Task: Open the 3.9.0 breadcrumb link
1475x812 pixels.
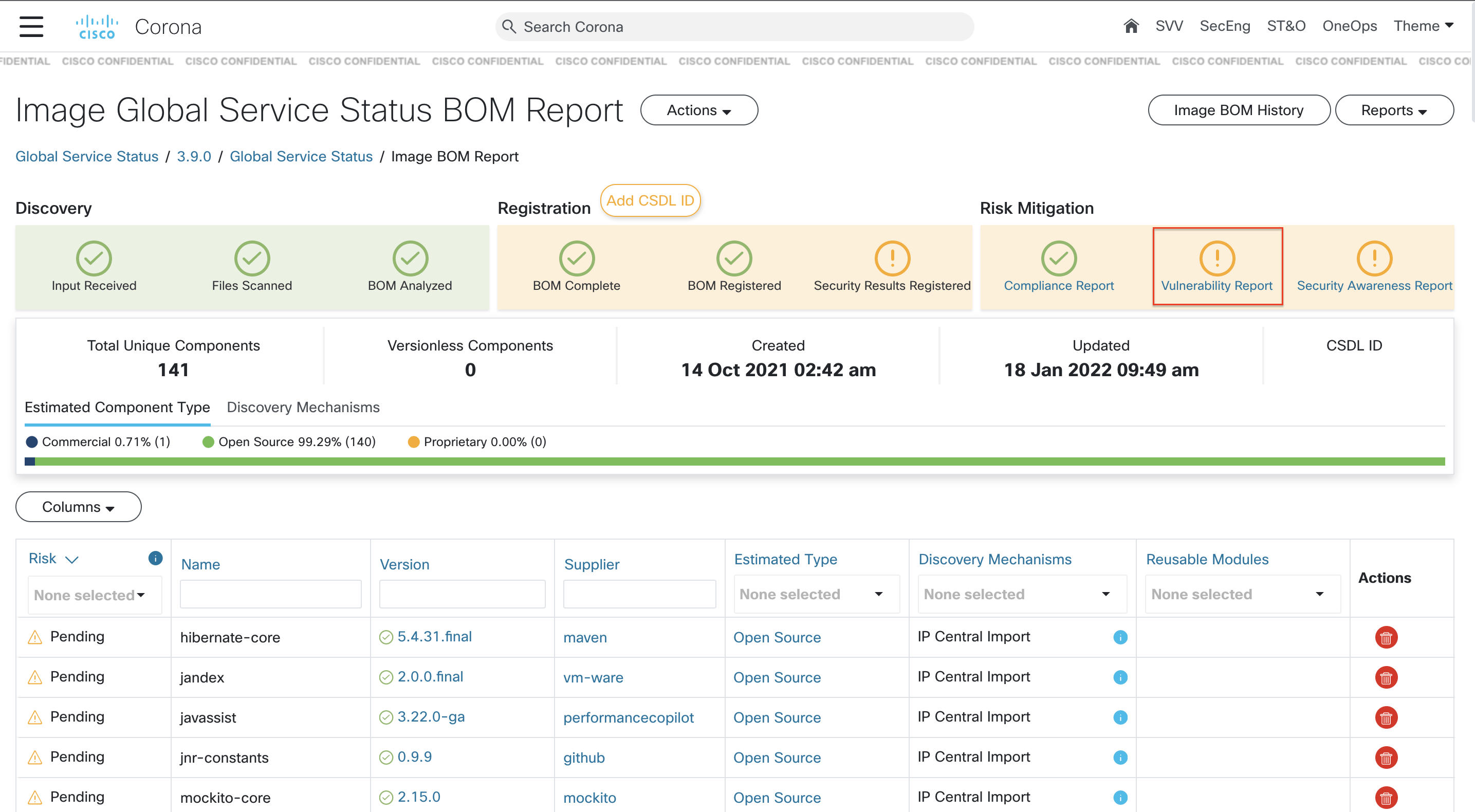Action: click(194, 156)
